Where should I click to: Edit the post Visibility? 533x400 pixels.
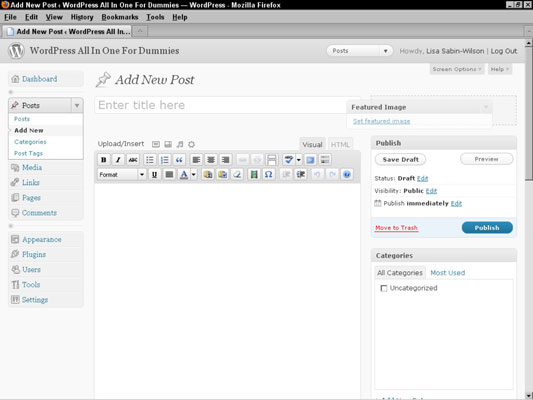tap(431, 191)
